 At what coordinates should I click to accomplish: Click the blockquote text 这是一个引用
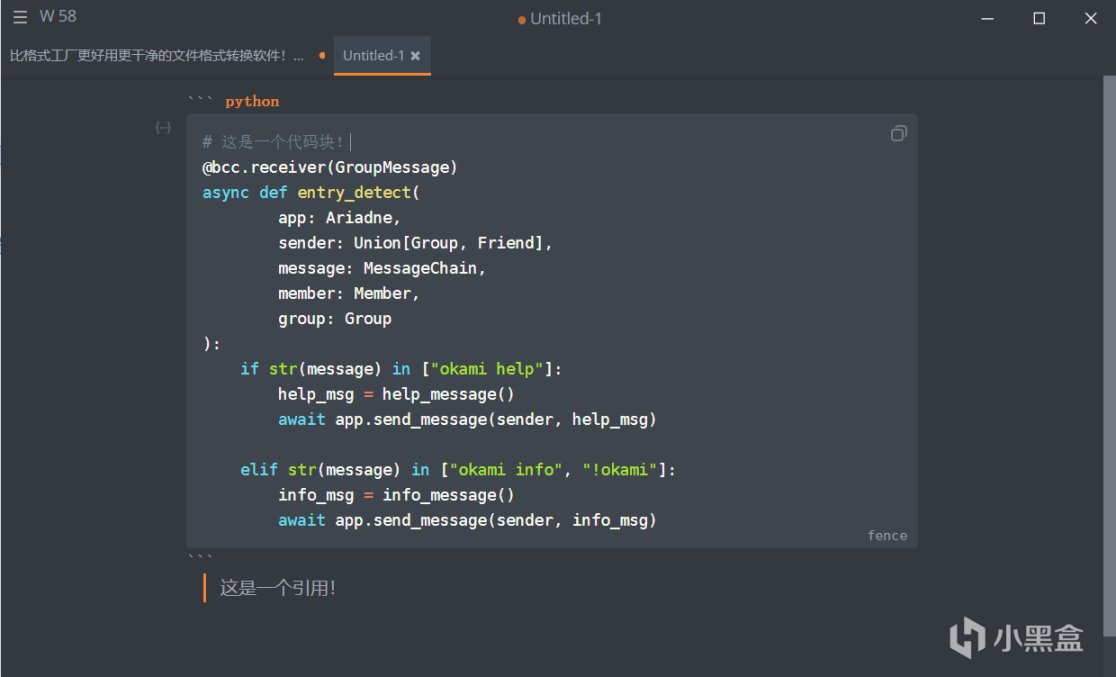[278, 588]
